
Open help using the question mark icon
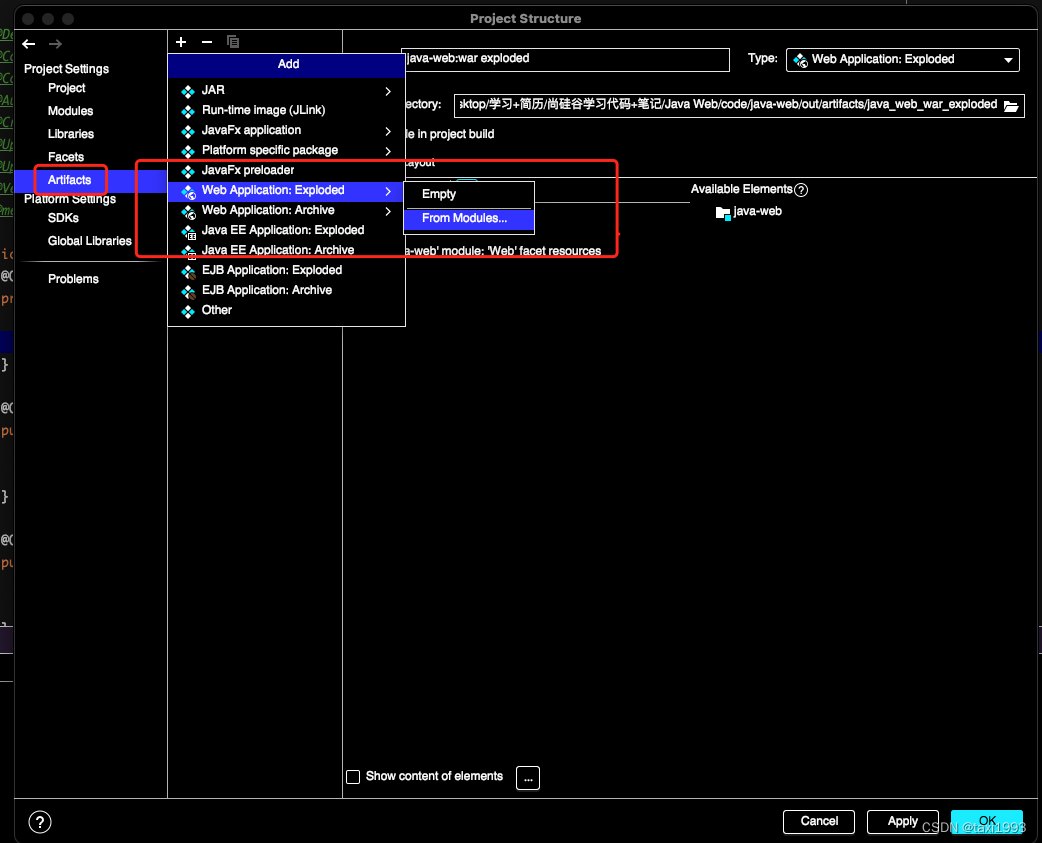pyautogui.click(x=40, y=822)
